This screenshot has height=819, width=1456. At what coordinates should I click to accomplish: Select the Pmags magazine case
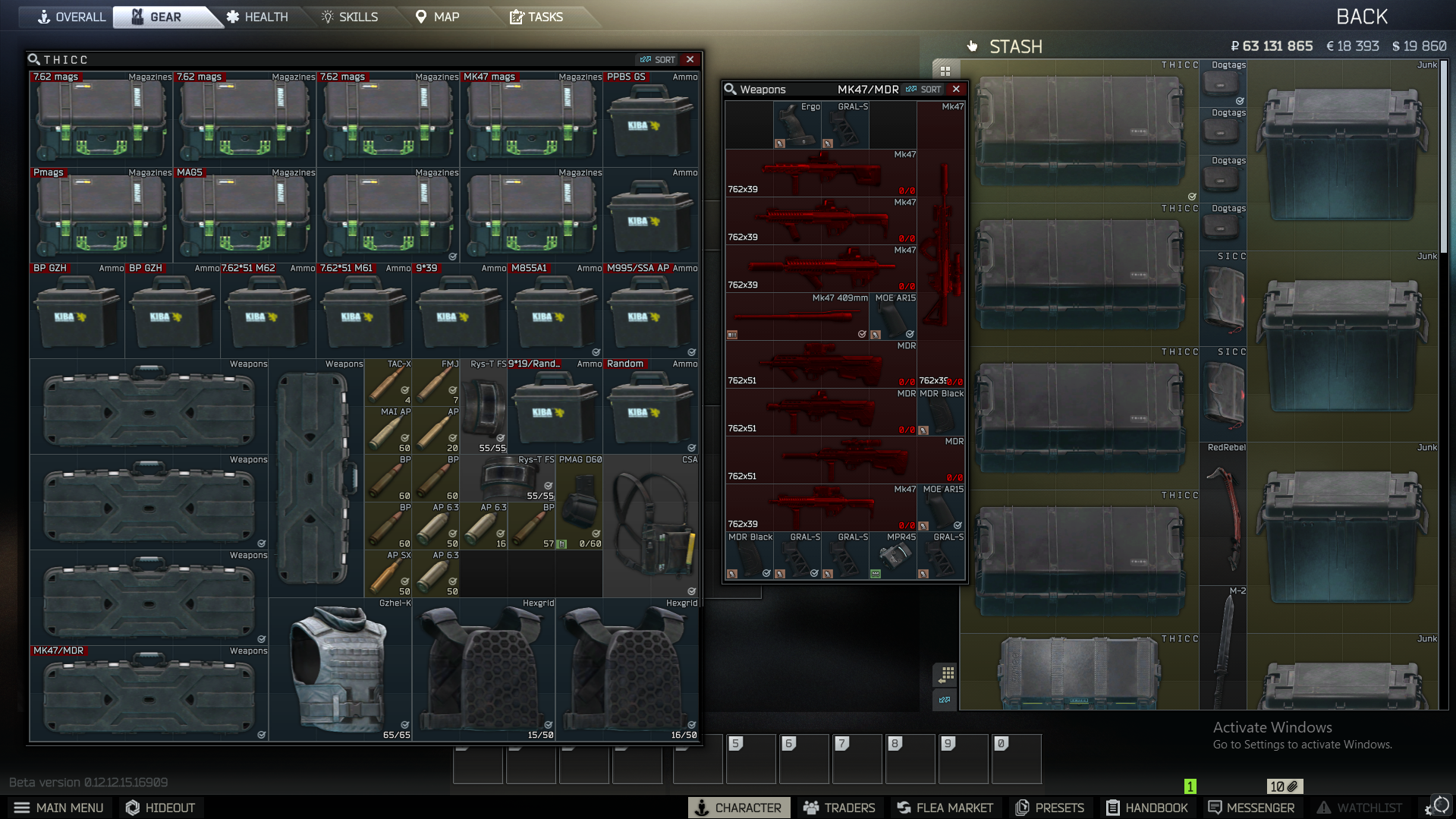[102, 216]
